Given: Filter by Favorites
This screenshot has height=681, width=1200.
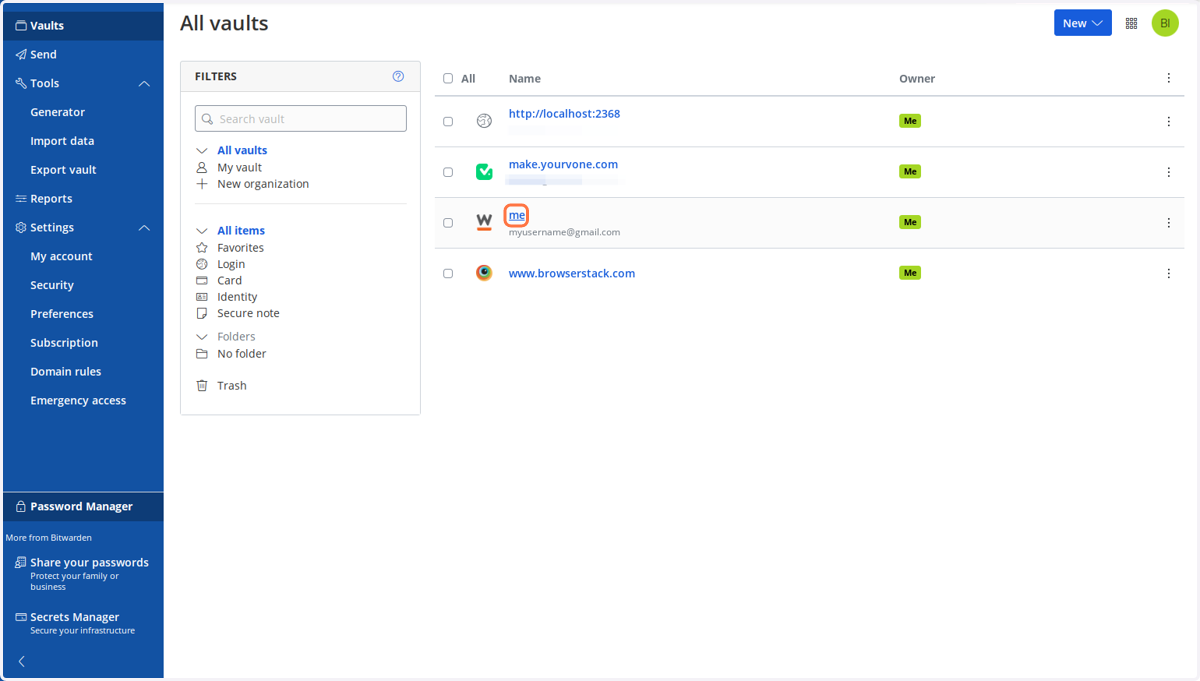Looking at the screenshot, I should 241,248.
